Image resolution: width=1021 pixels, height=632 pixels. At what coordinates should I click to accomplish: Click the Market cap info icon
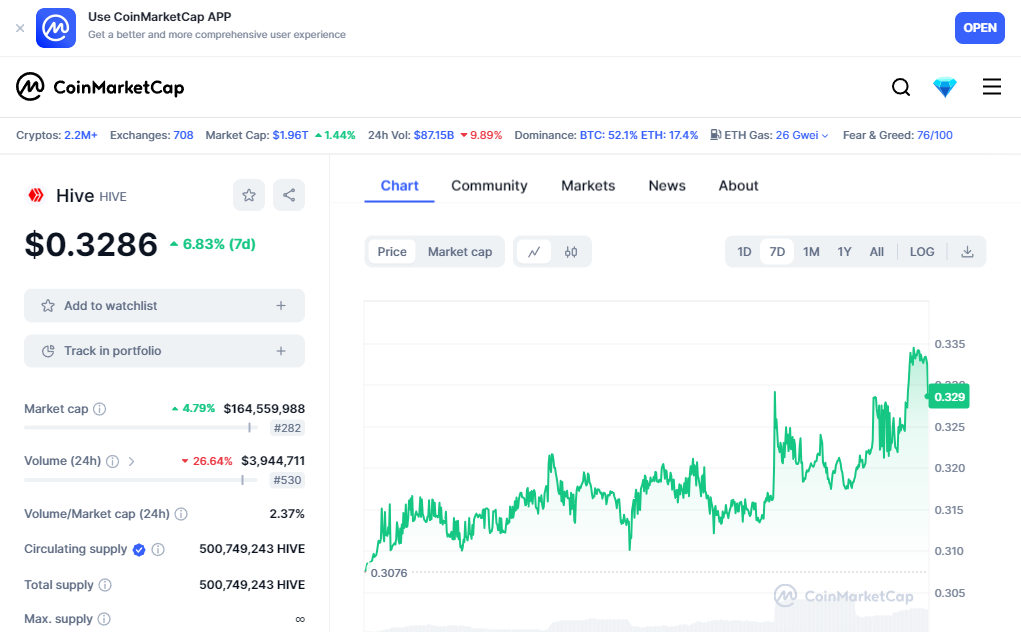click(100, 409)
